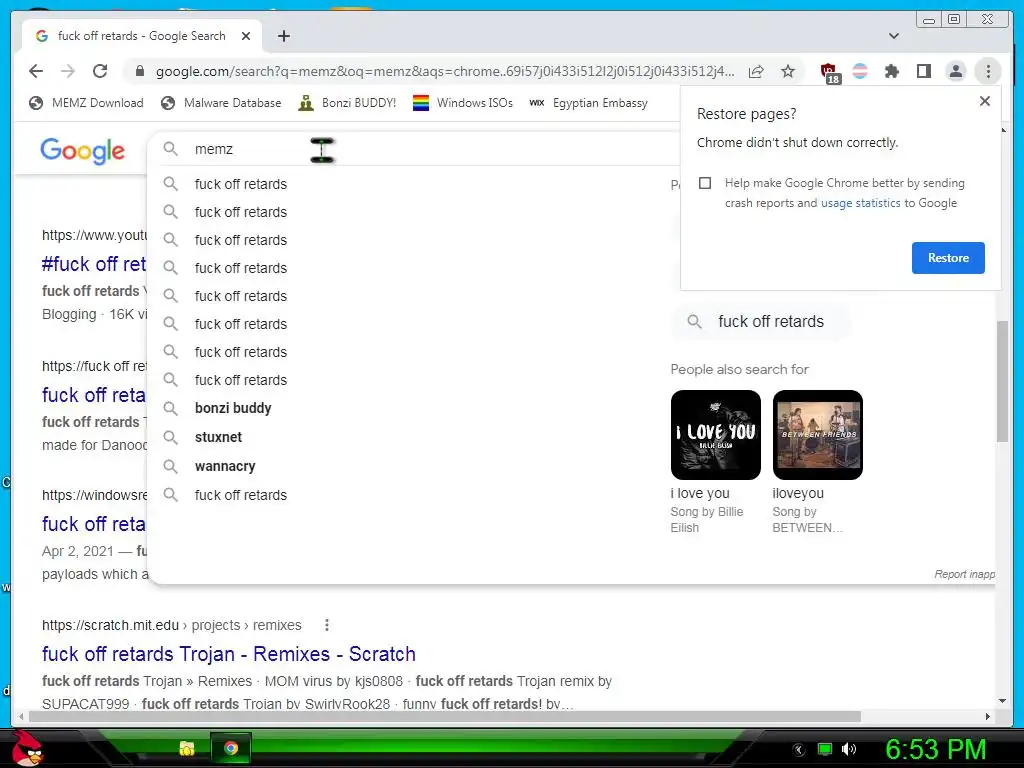Click the magnifier icon beside memz
Image resolution: width=1024 pixels, height=768 pixels.
pyautogui.click(x=170, y=149)
